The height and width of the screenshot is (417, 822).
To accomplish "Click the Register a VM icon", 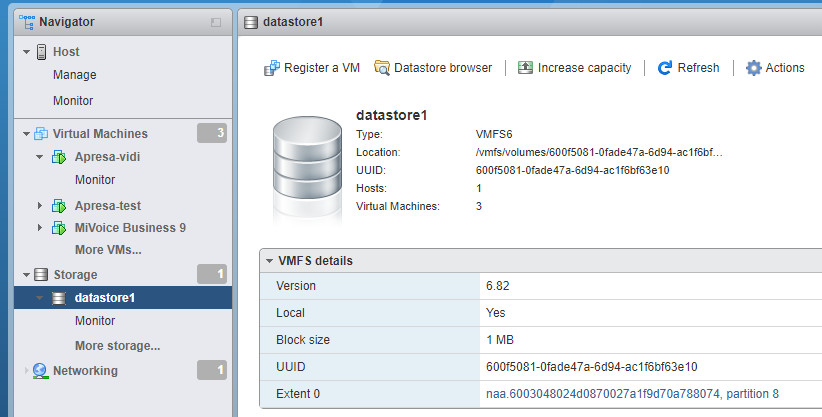I will click(271, 68).
